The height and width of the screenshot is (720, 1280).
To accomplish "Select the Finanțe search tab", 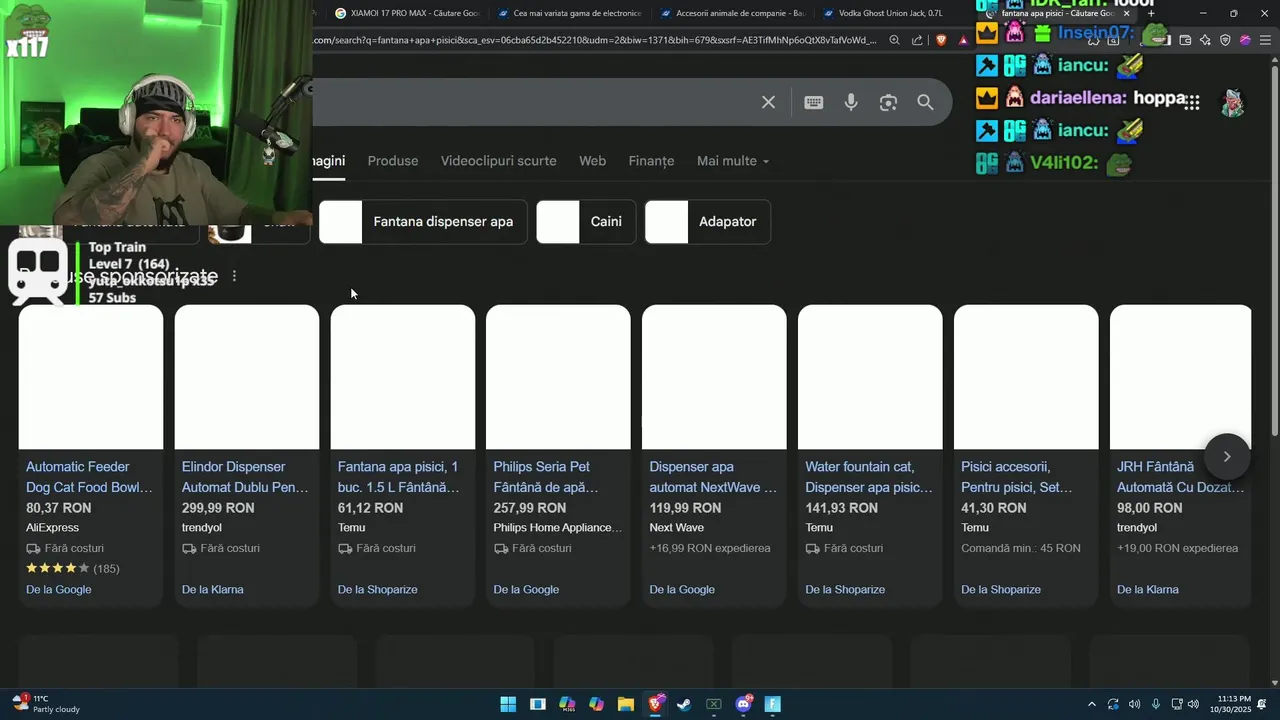I will pos(651,161).
